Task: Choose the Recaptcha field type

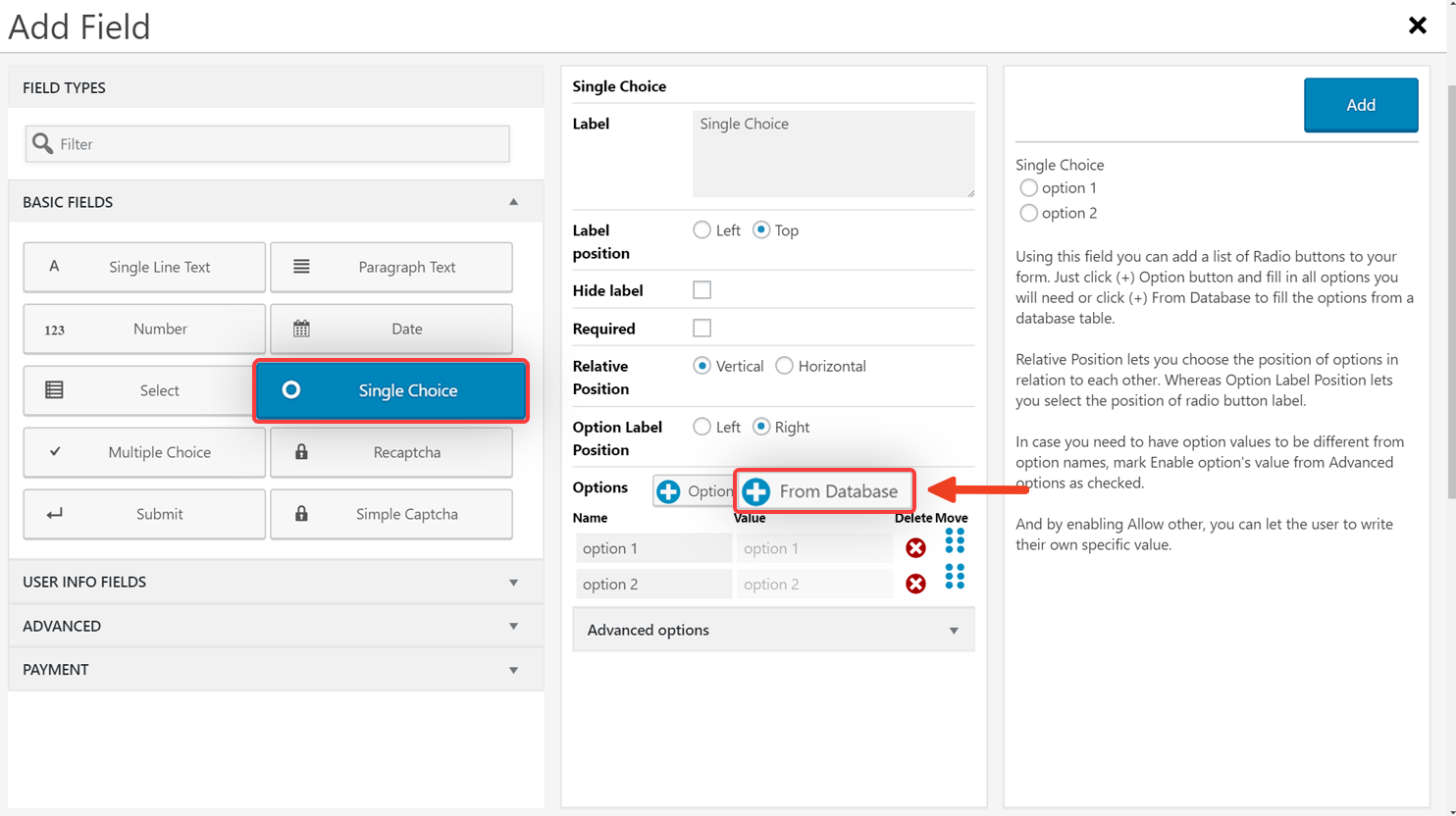Action: [x=391, y=452]
